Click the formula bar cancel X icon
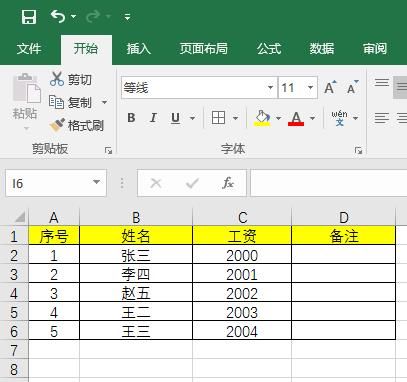The width and height of the screenshot is (407, 382). [156, 183]
